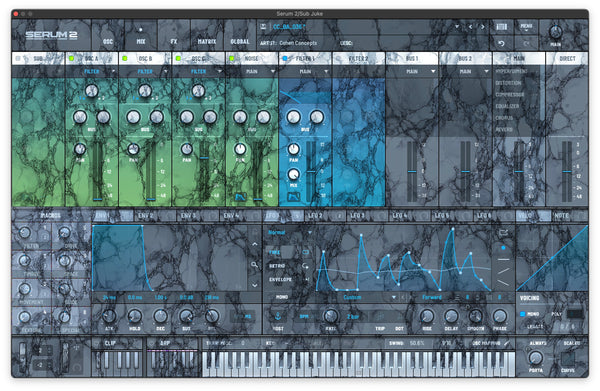Click the LFO ENVELOPE arrow icon
The height and width of the screenshot is (391, 600).
point(307,280)
